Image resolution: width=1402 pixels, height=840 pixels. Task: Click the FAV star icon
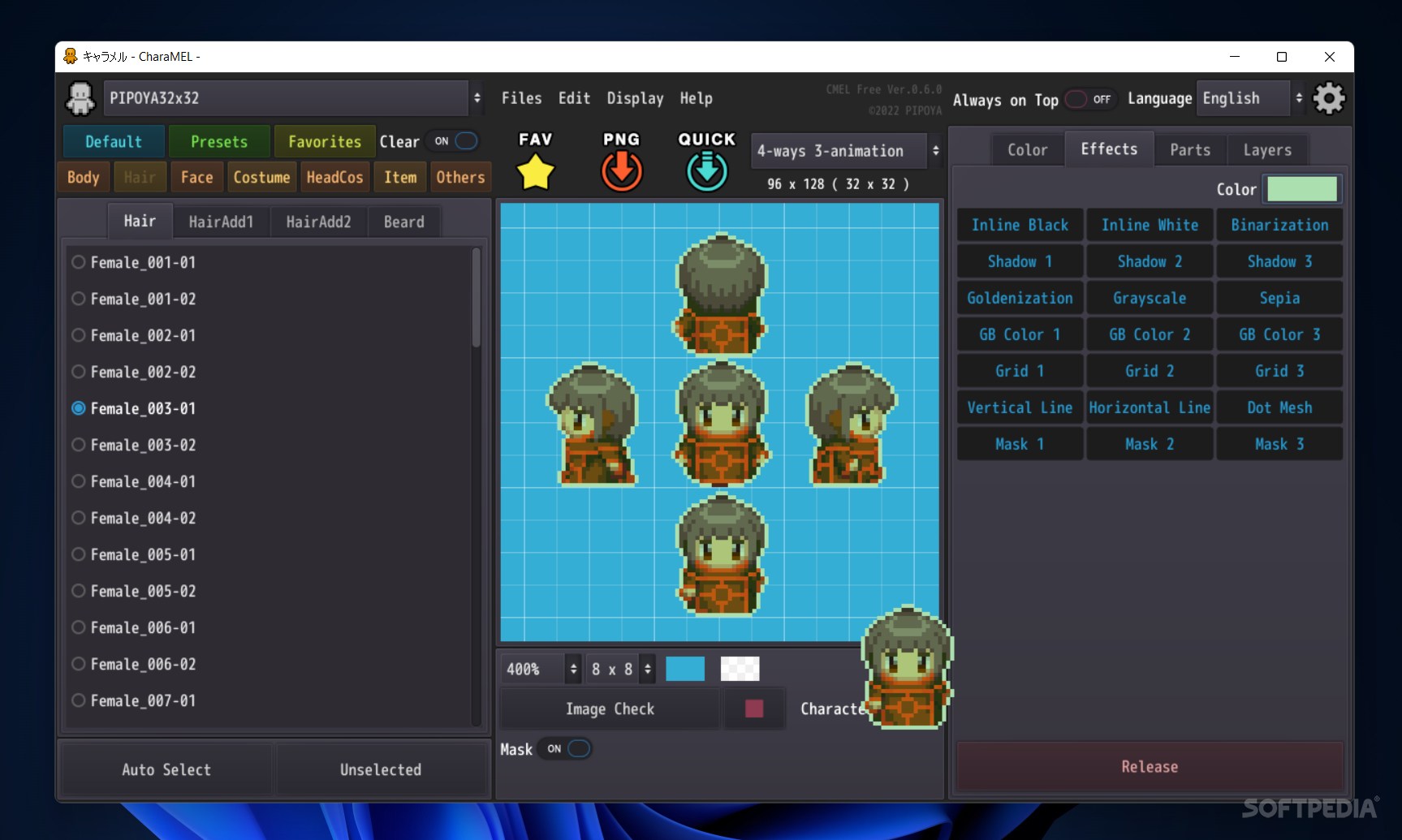(x=535, y=171)
